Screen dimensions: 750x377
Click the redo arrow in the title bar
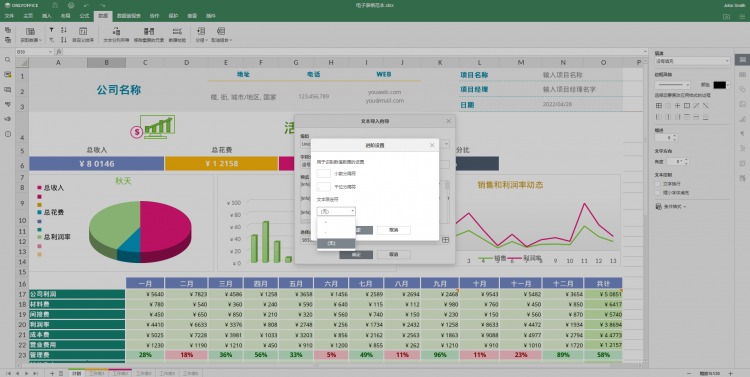[x=102, y=5]
